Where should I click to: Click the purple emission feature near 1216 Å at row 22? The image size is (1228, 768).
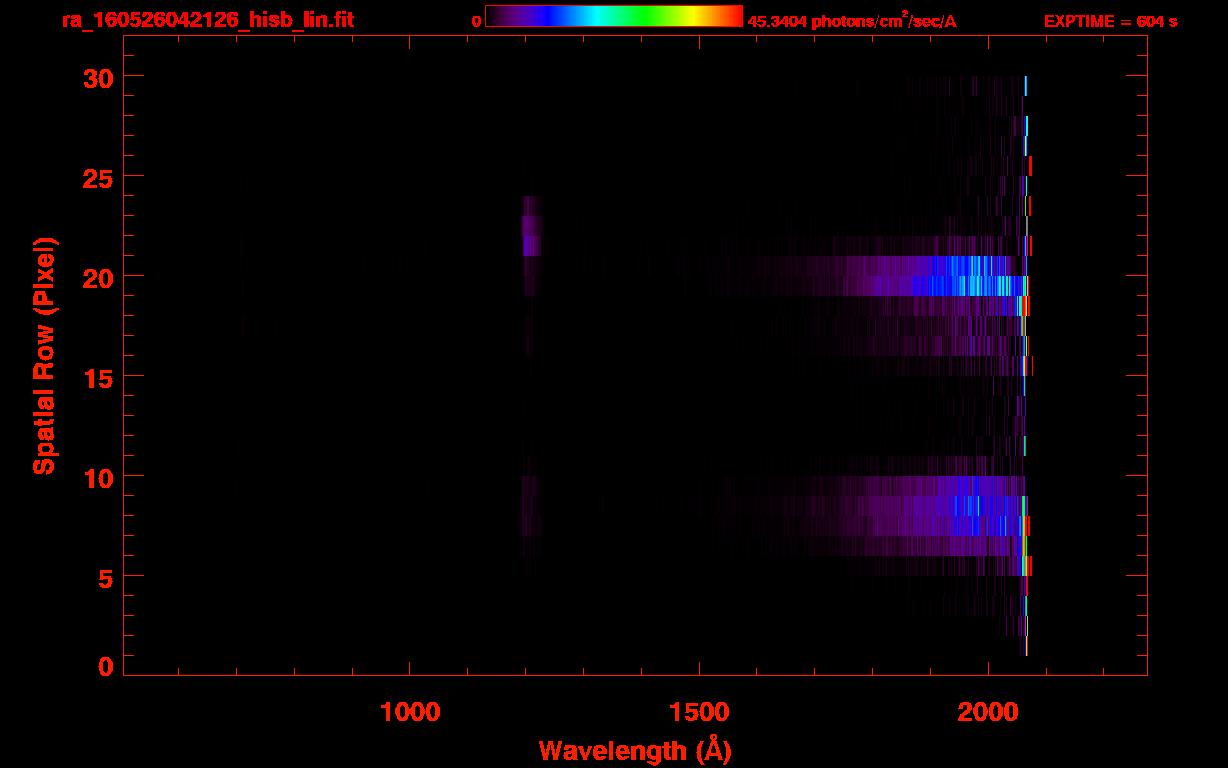click(531, 225)
